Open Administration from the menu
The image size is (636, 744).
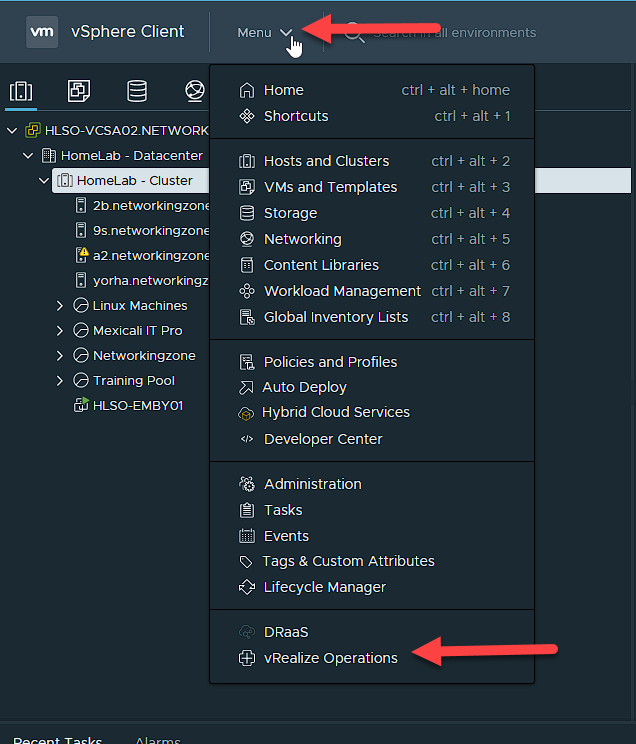(x=312, y=484)
